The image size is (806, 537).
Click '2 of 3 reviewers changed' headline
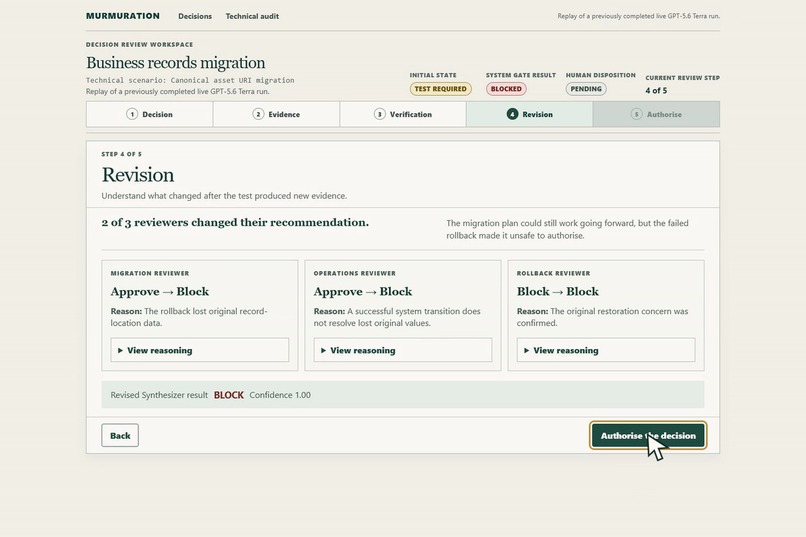(x=235, y=223)
